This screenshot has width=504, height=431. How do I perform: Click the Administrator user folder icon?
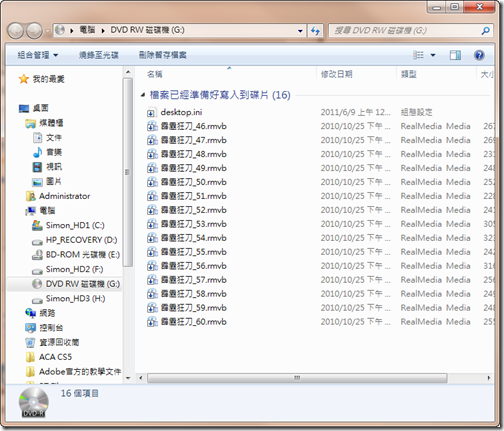coord(31,196)
